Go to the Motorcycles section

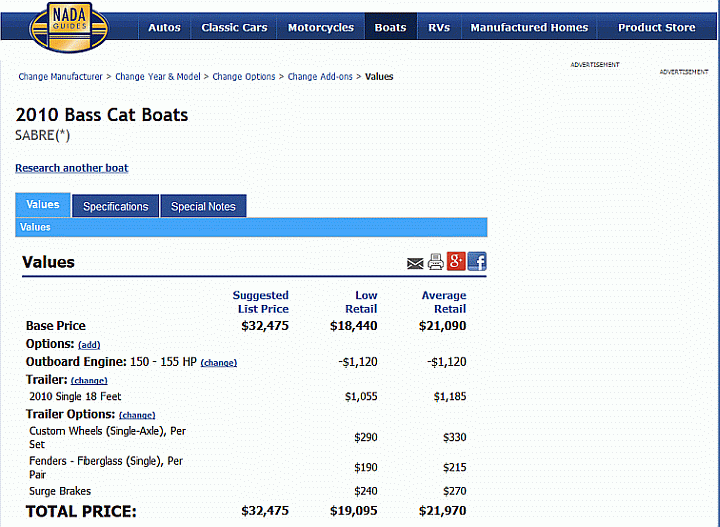point(321,28)
